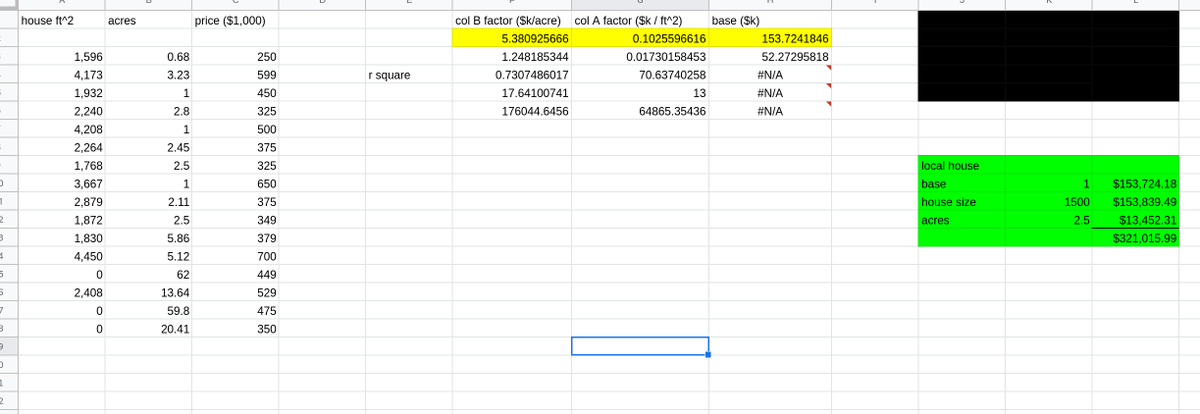Select the price cell 475
The width and height of the screenshot is (1200, 414).
tap(236, 310)
